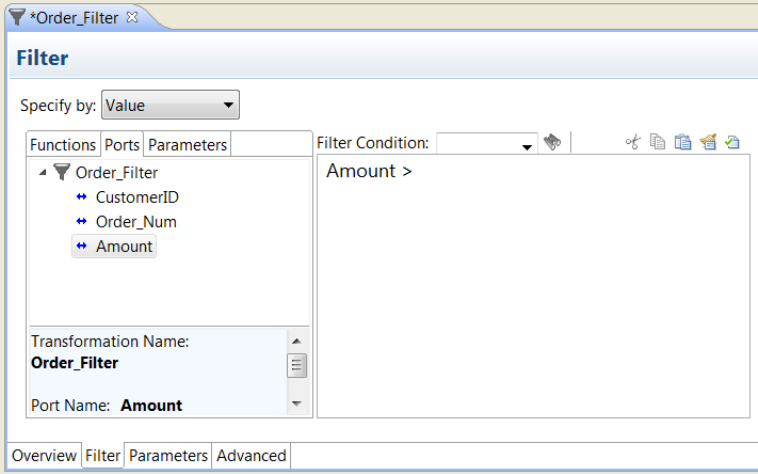This screenshot has height=474, width=758.
Task: Click the clear expression brush icon
Action: coord(708,143)
